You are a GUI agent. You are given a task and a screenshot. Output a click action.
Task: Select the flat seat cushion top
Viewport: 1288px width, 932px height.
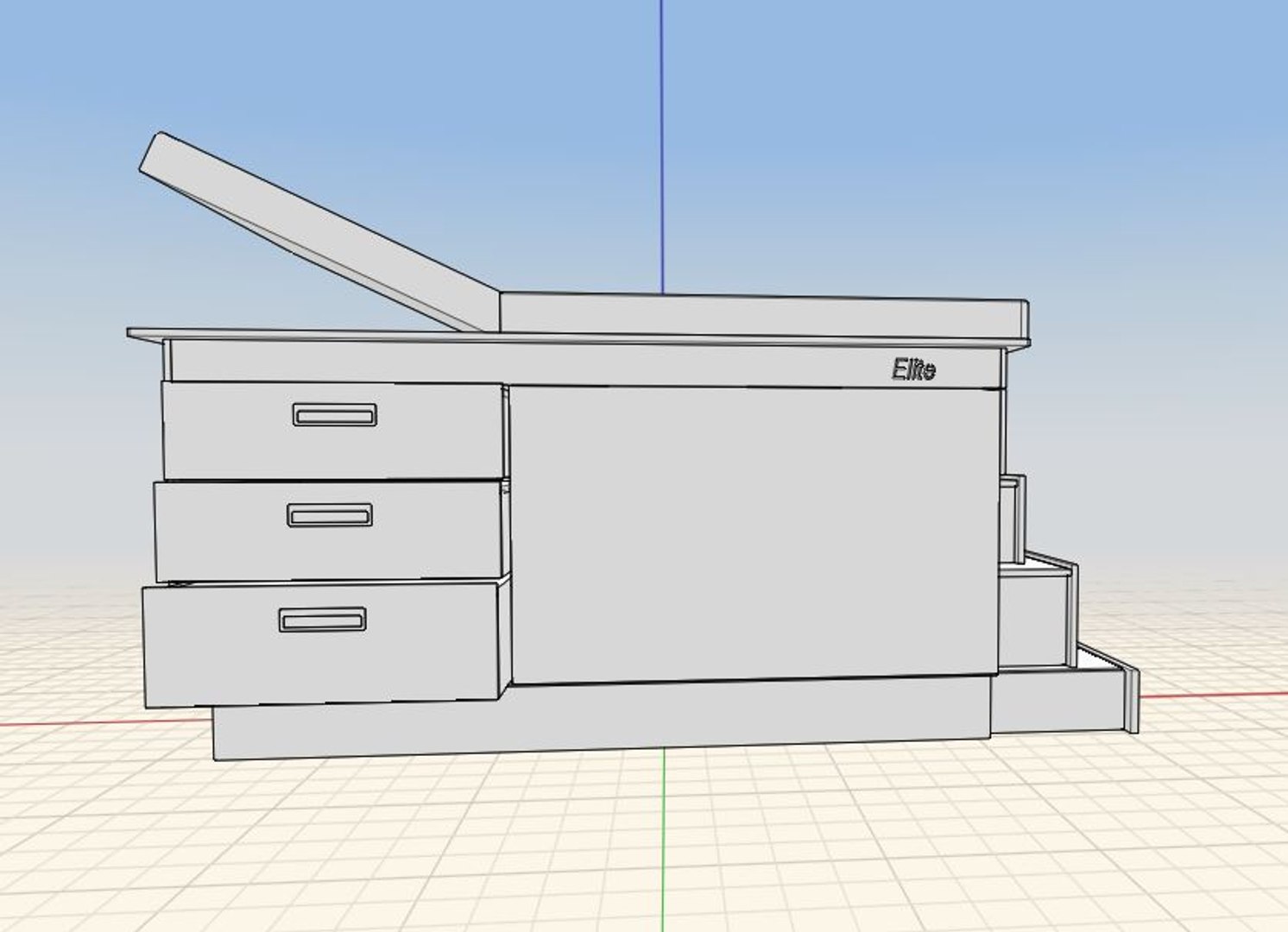[x=764, y=315]
